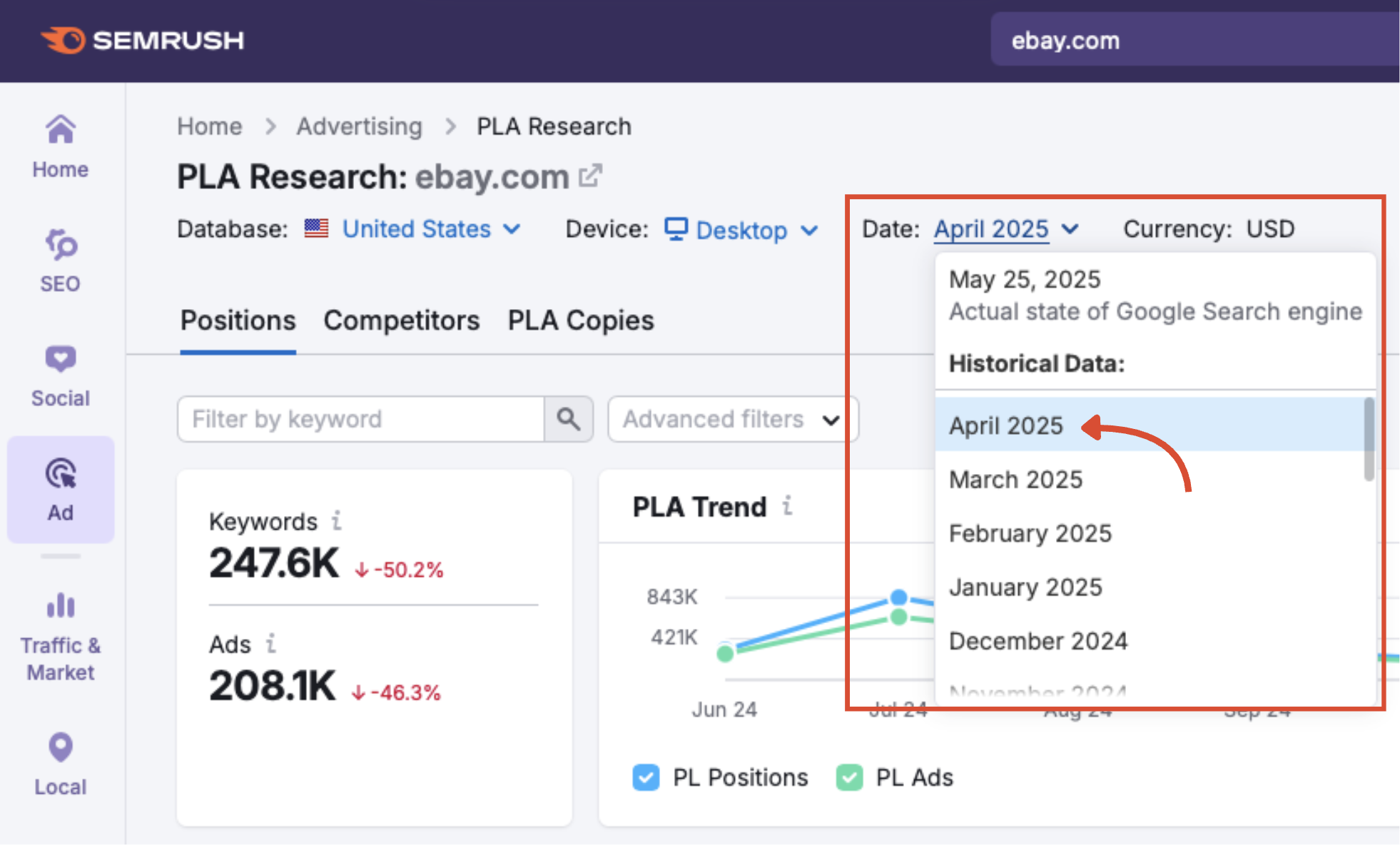Click the Keywords info icon

tap(336, 521)
